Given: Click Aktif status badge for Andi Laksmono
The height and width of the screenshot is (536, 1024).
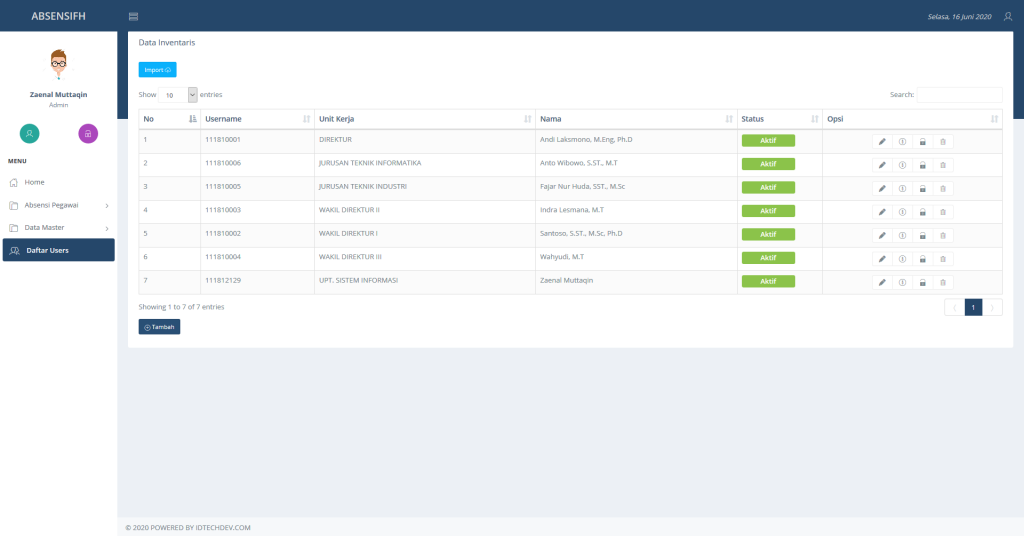Looking at the screenshot, I should click(768, 140).
